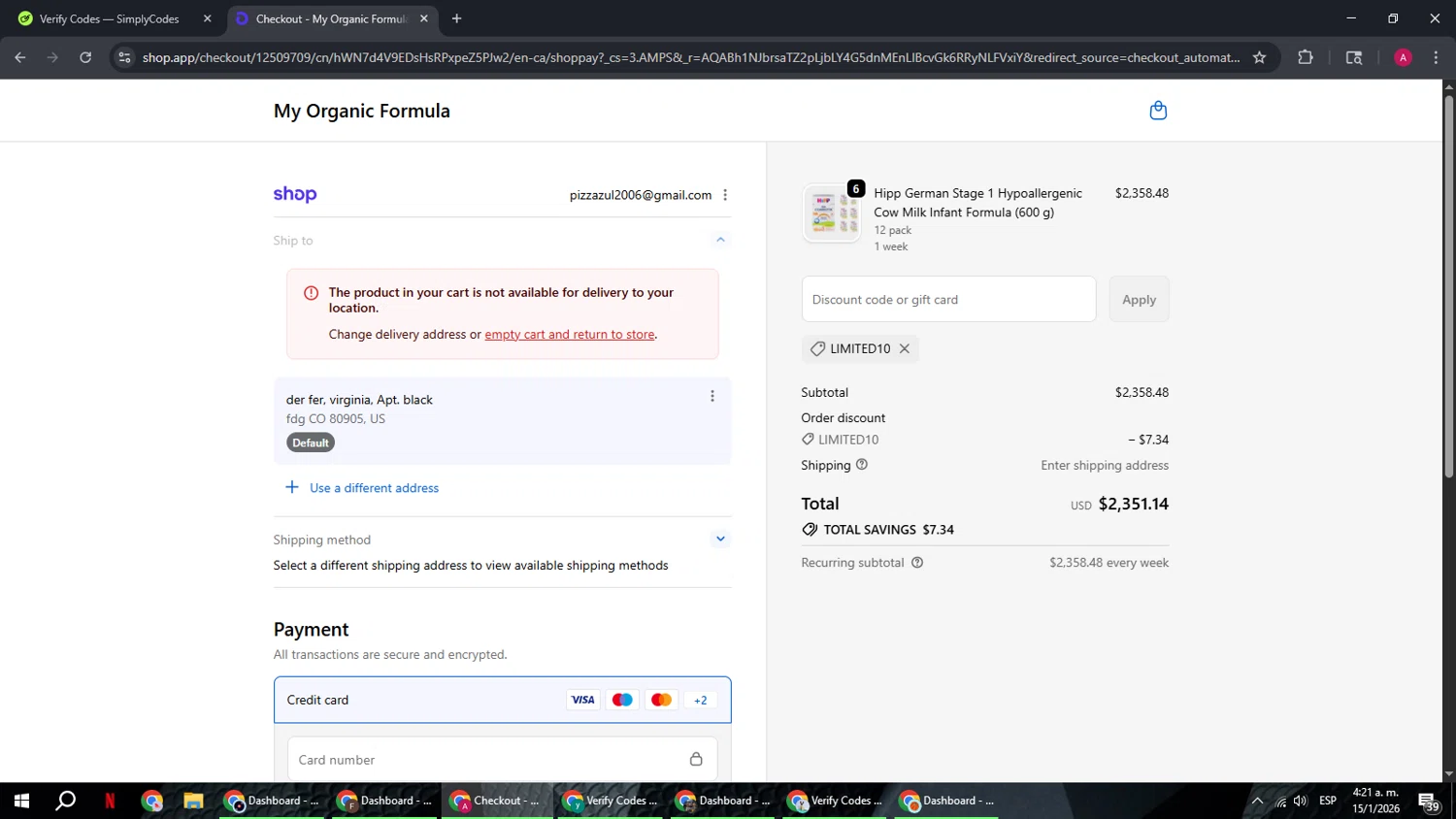Open account options next to pizzazul2006@gmail.com
1456x819 pixels.
[725, 195]
